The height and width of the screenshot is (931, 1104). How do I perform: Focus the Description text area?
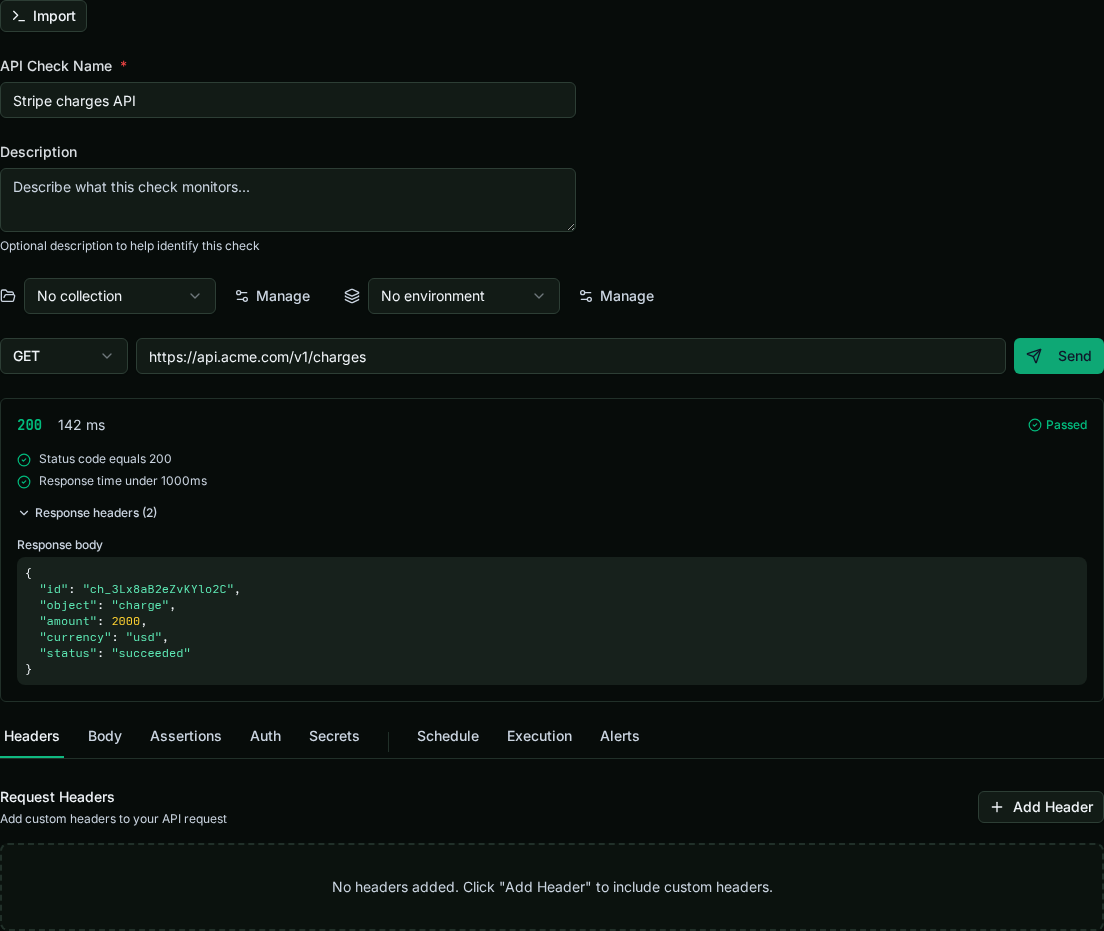[x=287, y=200]
